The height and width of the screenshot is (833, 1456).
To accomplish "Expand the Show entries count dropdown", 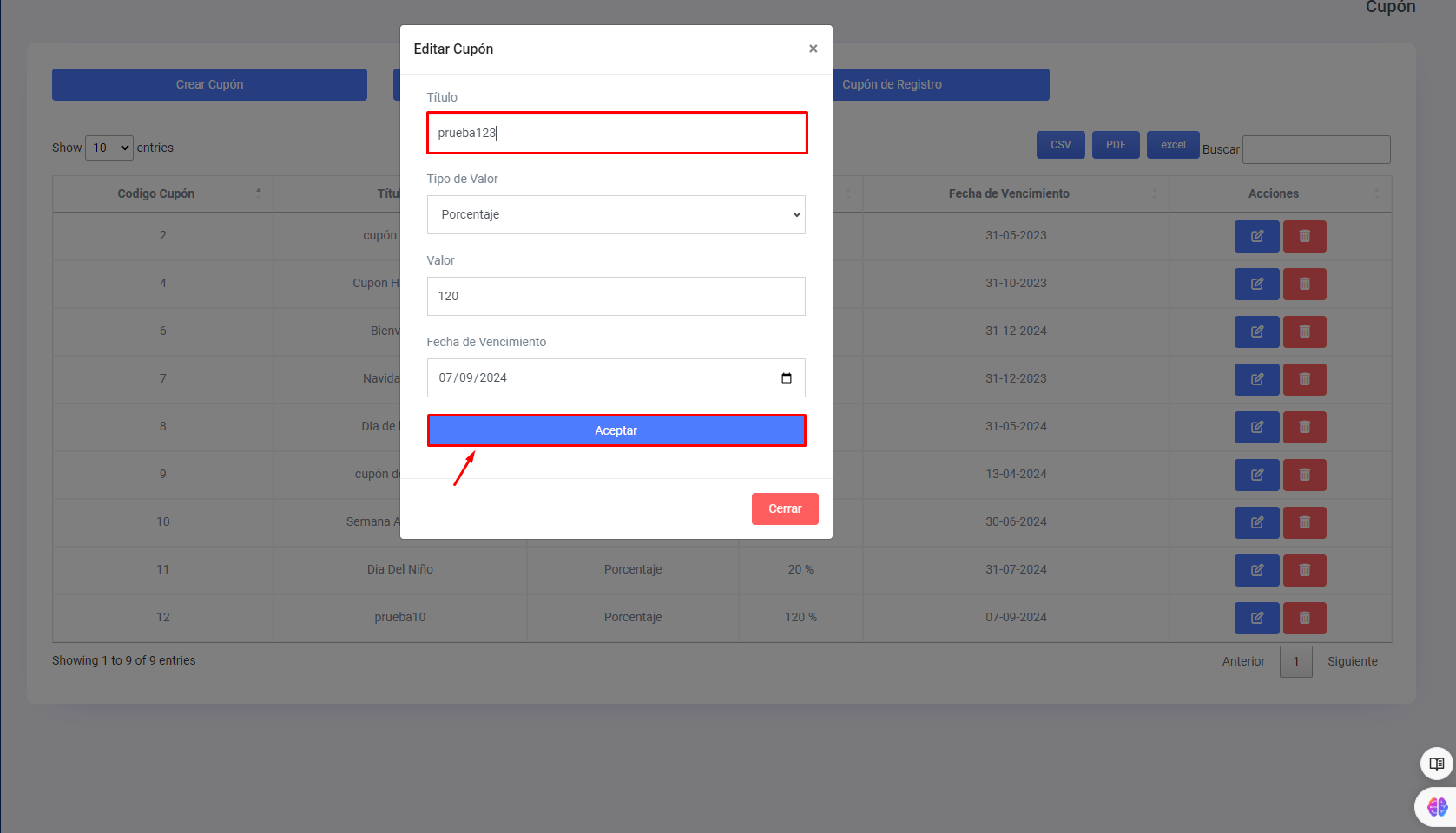I will pos(109,148).
